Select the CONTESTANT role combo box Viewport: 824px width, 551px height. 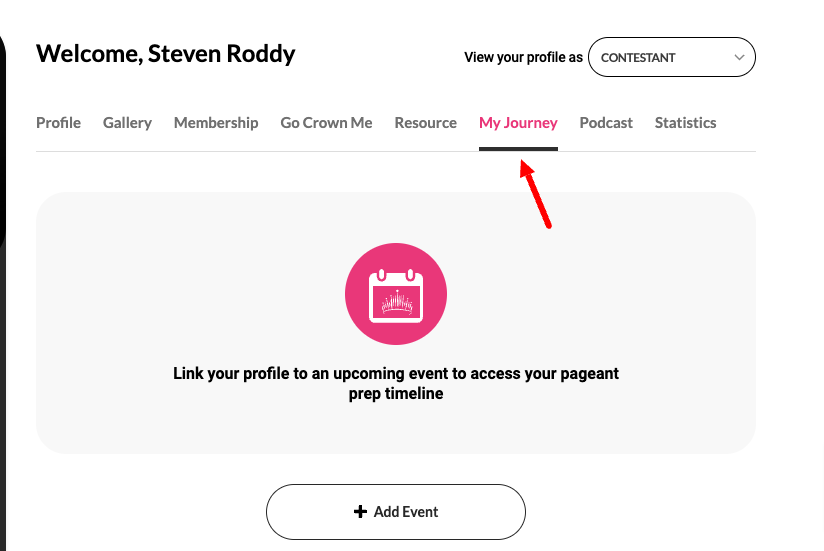click(x=671, y=57)
